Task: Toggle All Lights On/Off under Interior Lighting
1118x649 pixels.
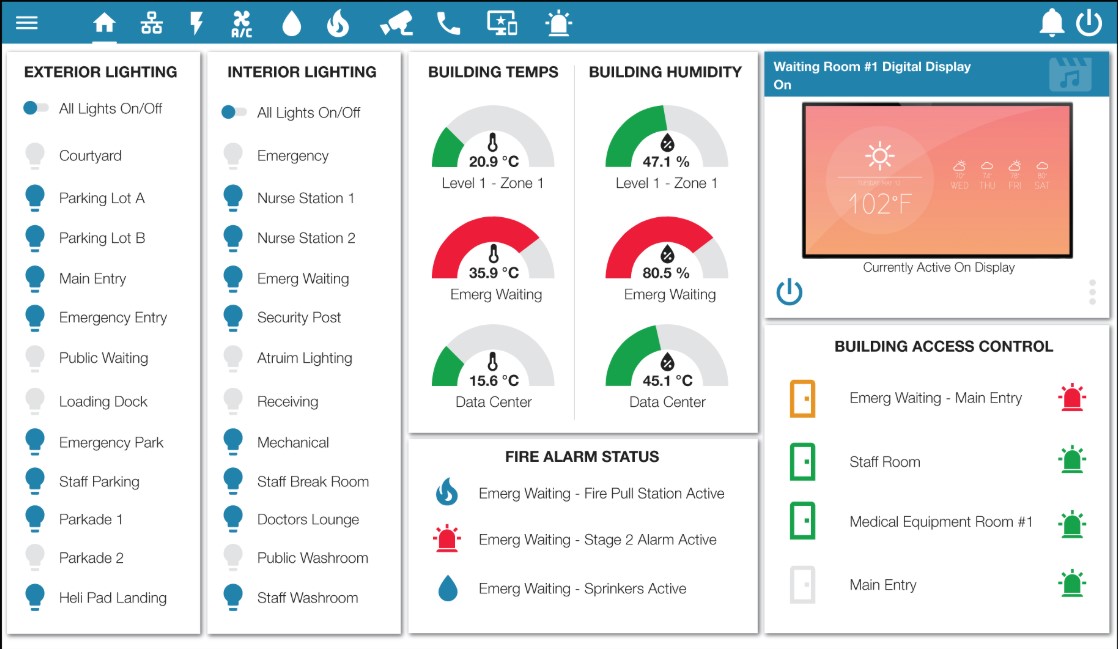Action: pyautogui.click(x=233, y=113)
